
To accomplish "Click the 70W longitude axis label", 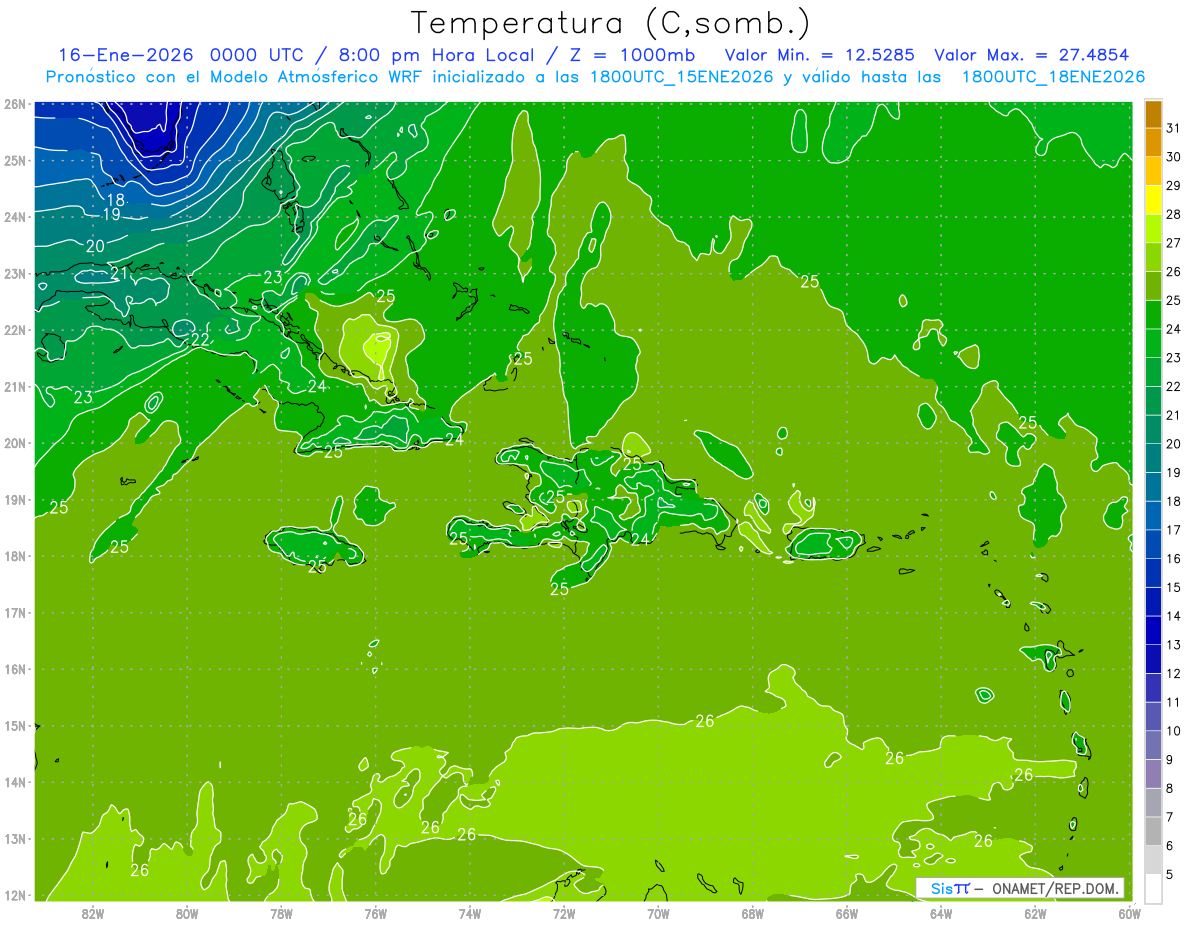I will 658,913.
